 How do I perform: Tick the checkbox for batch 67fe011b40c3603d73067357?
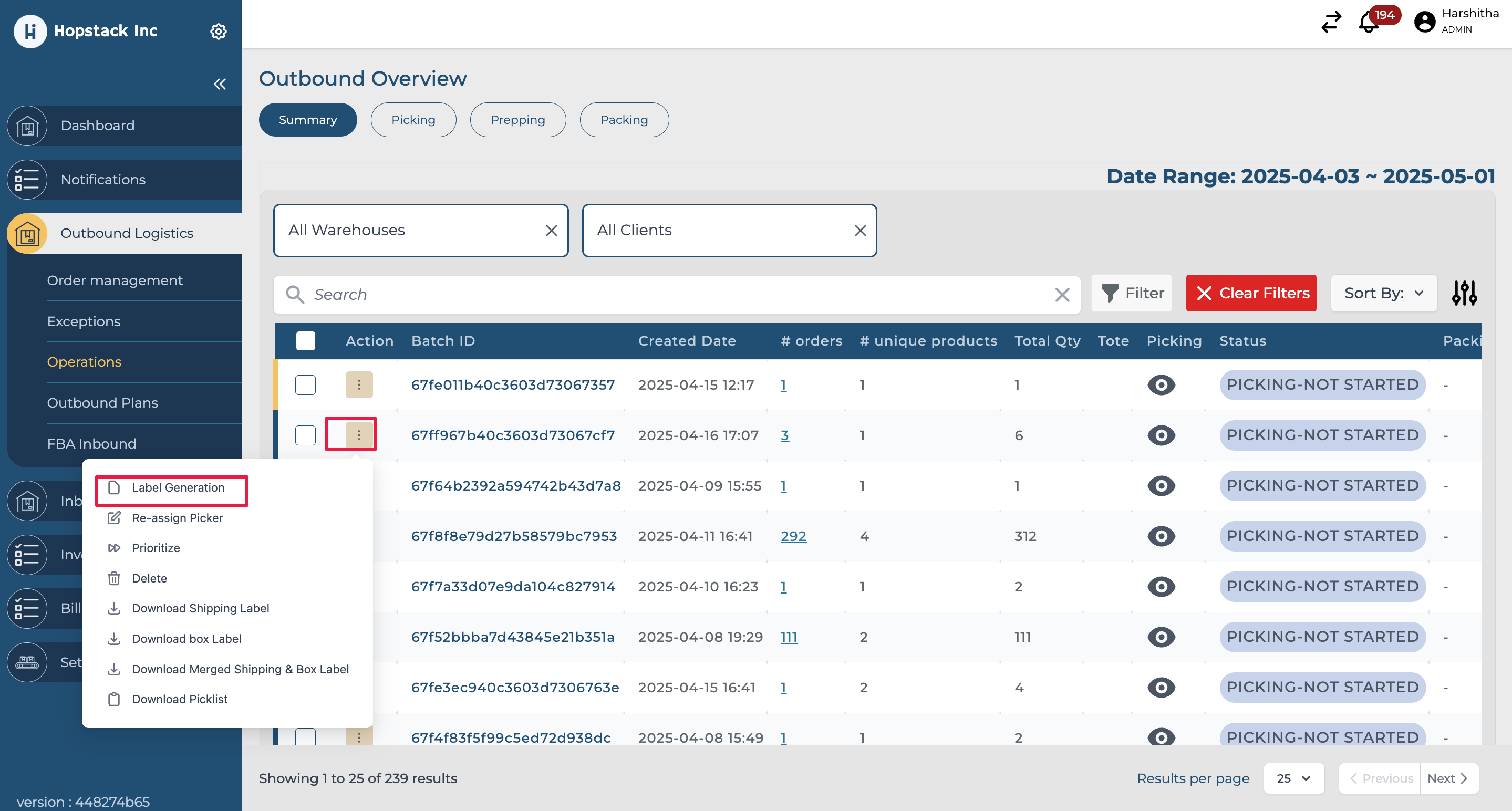pyautogui.click(x=305, y=385)
